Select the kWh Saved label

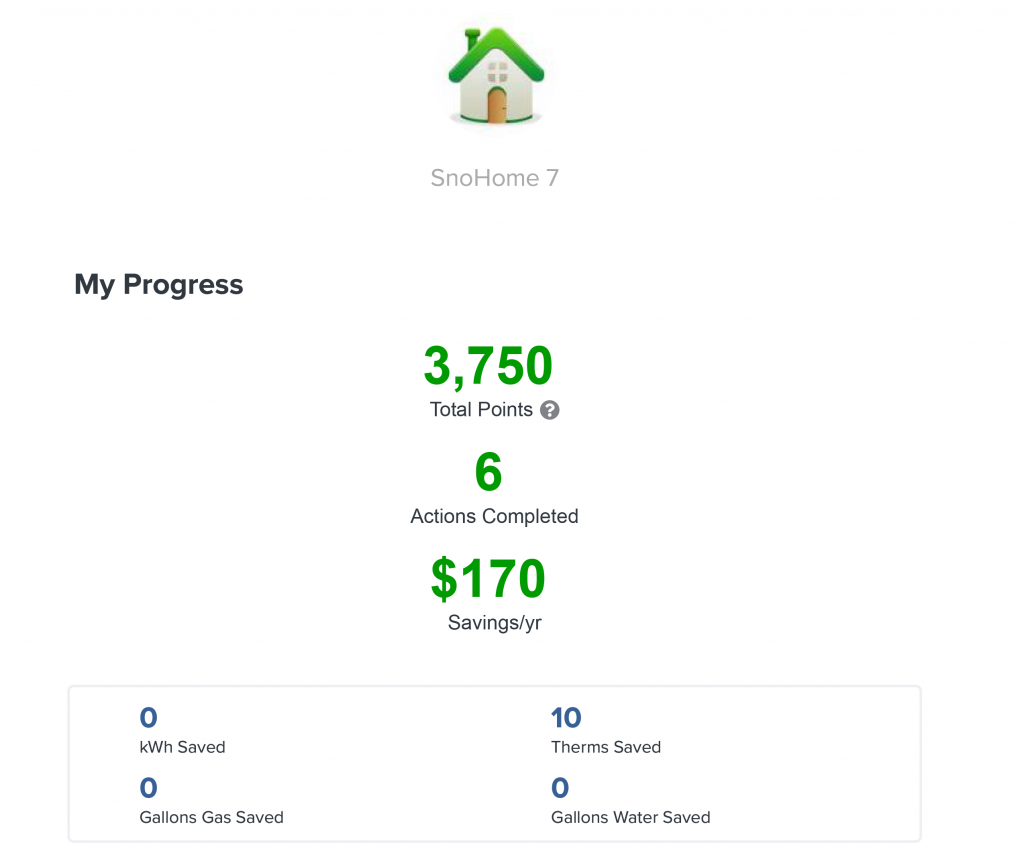[x=182, y=747]
